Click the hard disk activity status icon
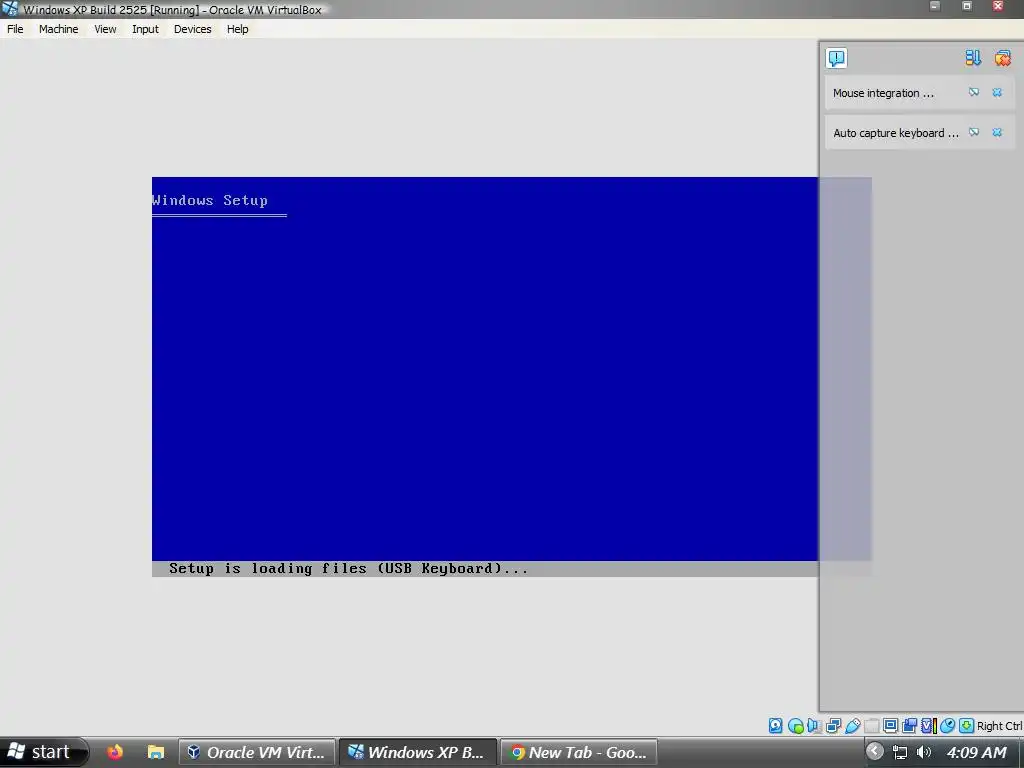 point(775,726)
